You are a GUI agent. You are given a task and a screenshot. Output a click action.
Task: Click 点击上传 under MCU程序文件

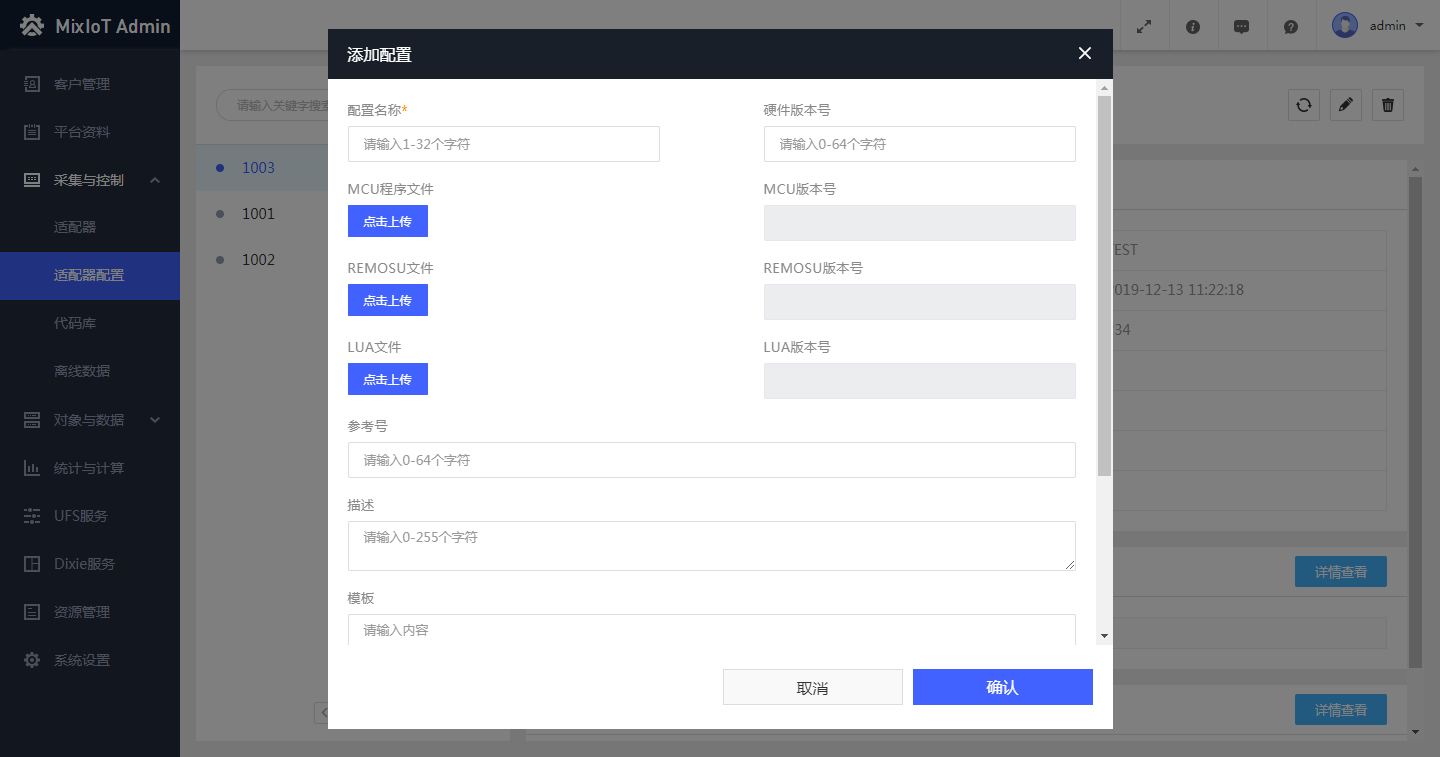[388, 221]
